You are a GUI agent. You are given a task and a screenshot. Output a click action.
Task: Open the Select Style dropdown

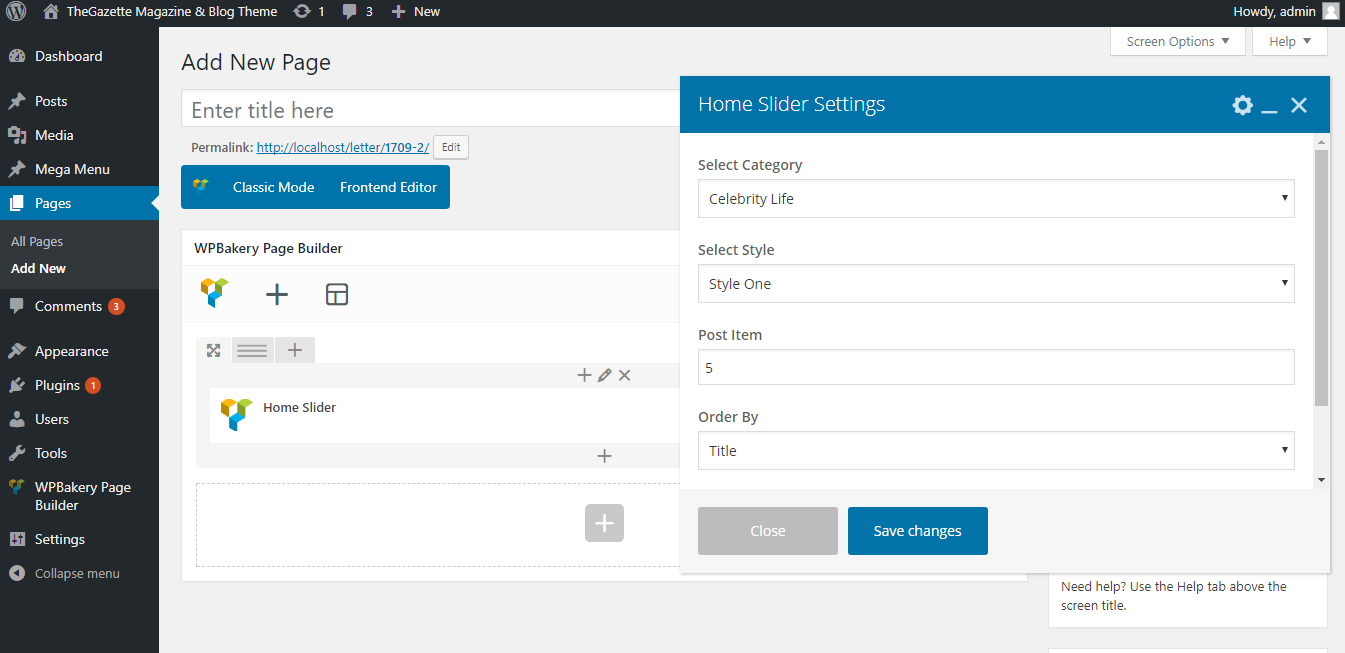tap(995, 284)
